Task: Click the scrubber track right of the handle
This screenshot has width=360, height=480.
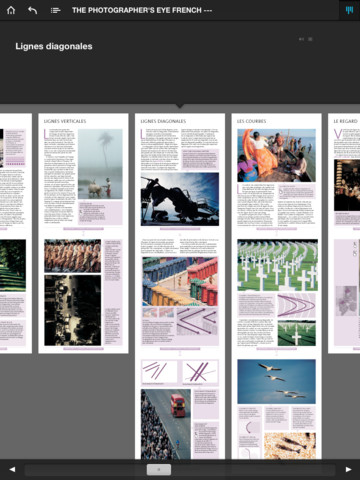Action: tap(253, 469)
